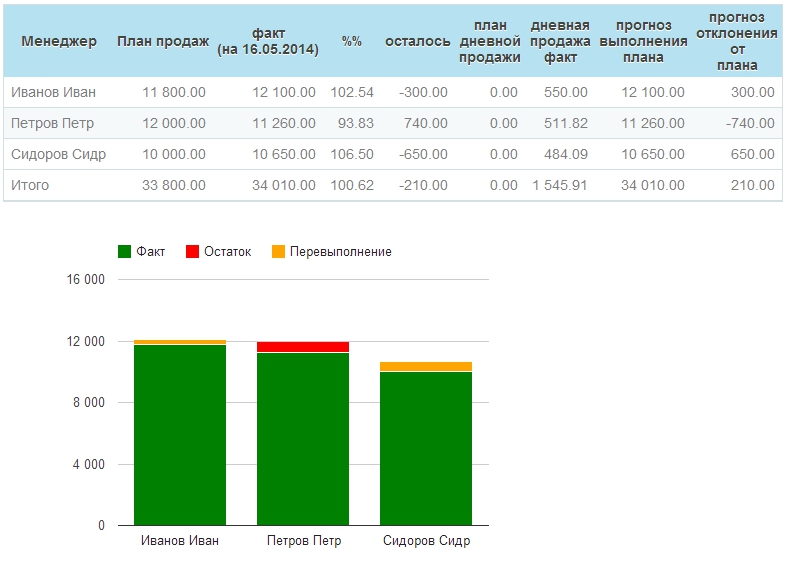Select the Петров Петр table row name

tap(51, 123)
